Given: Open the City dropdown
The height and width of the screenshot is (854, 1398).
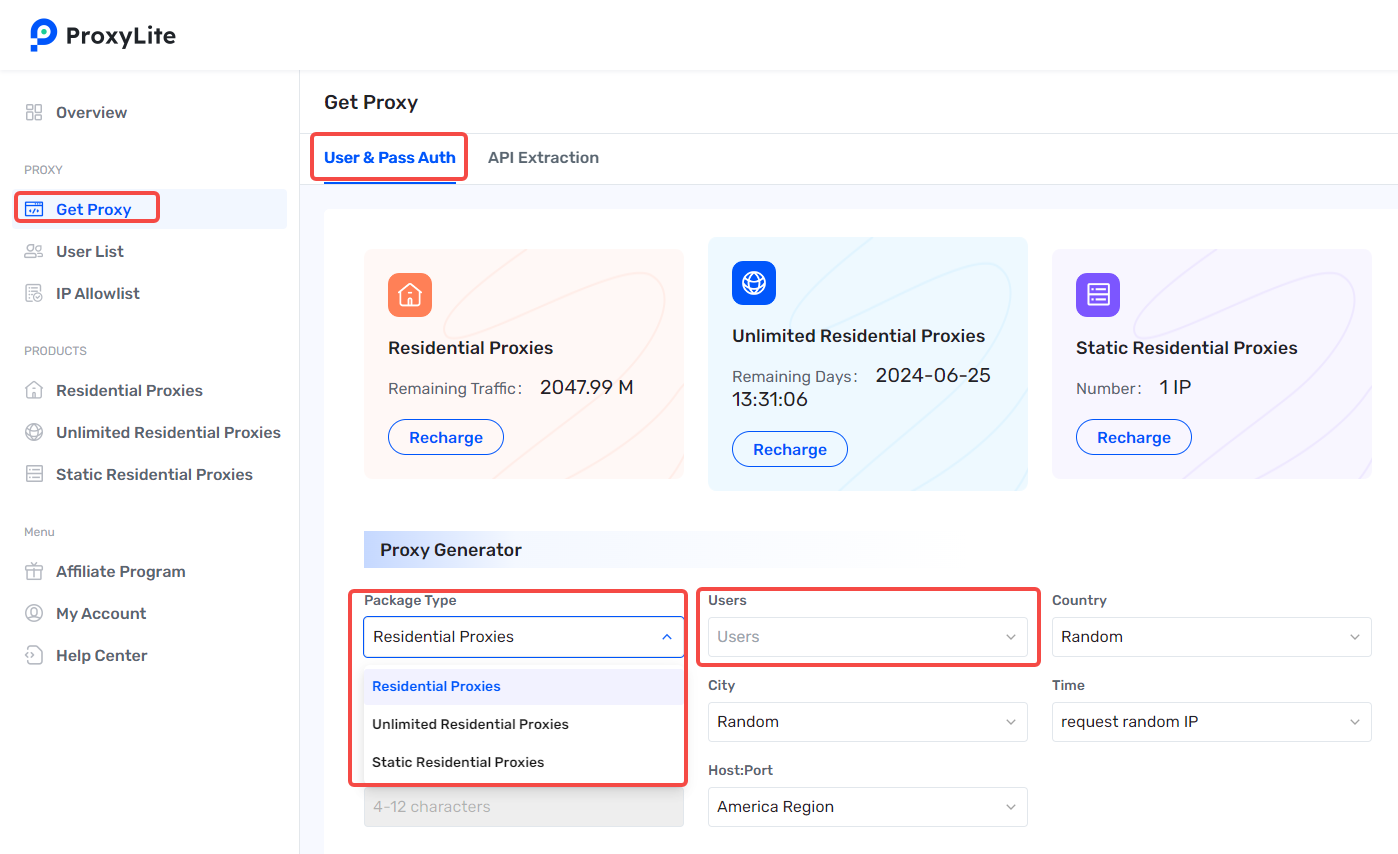Looking at the screenshot, I should (868, 721).
